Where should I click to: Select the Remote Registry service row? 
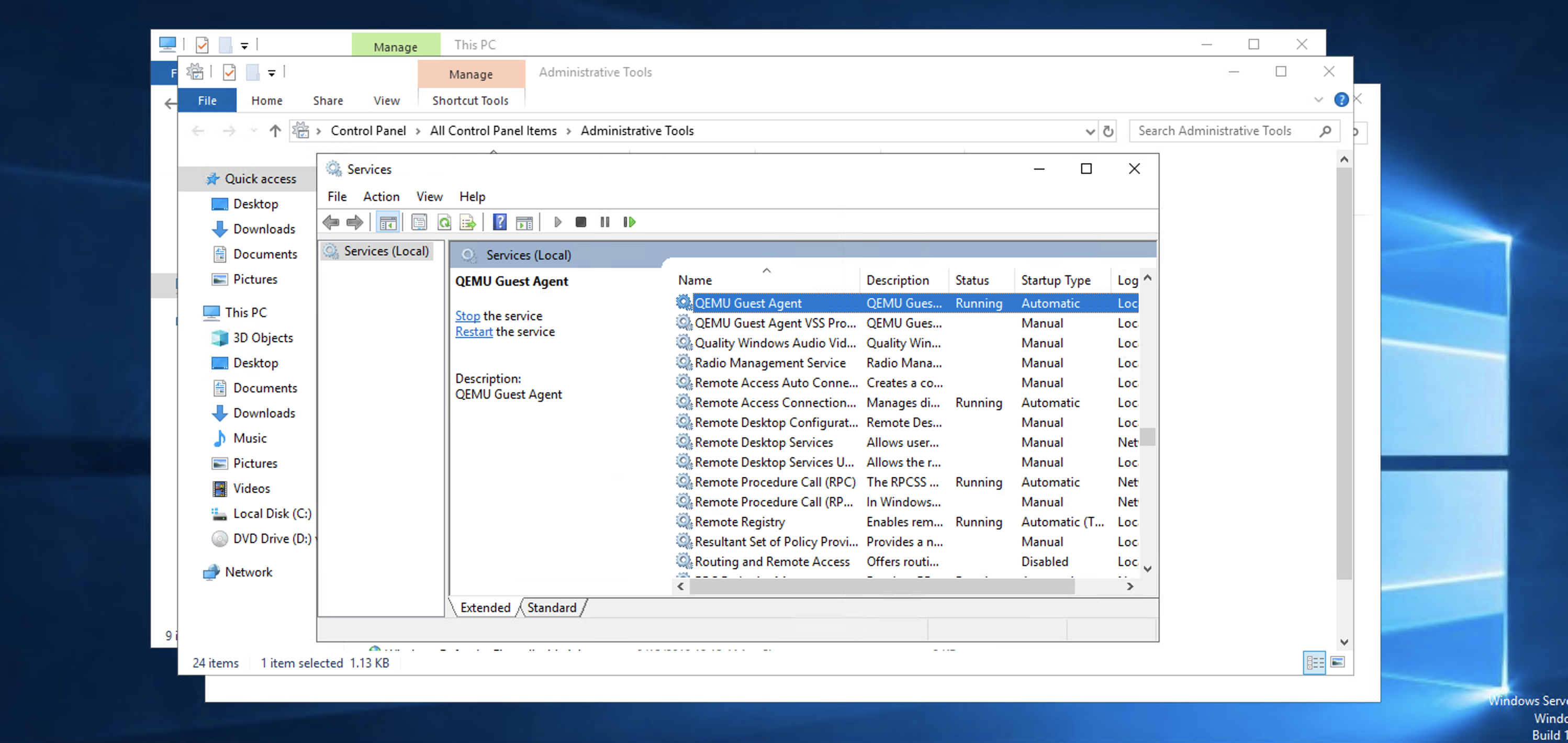(x=740, y=522)
